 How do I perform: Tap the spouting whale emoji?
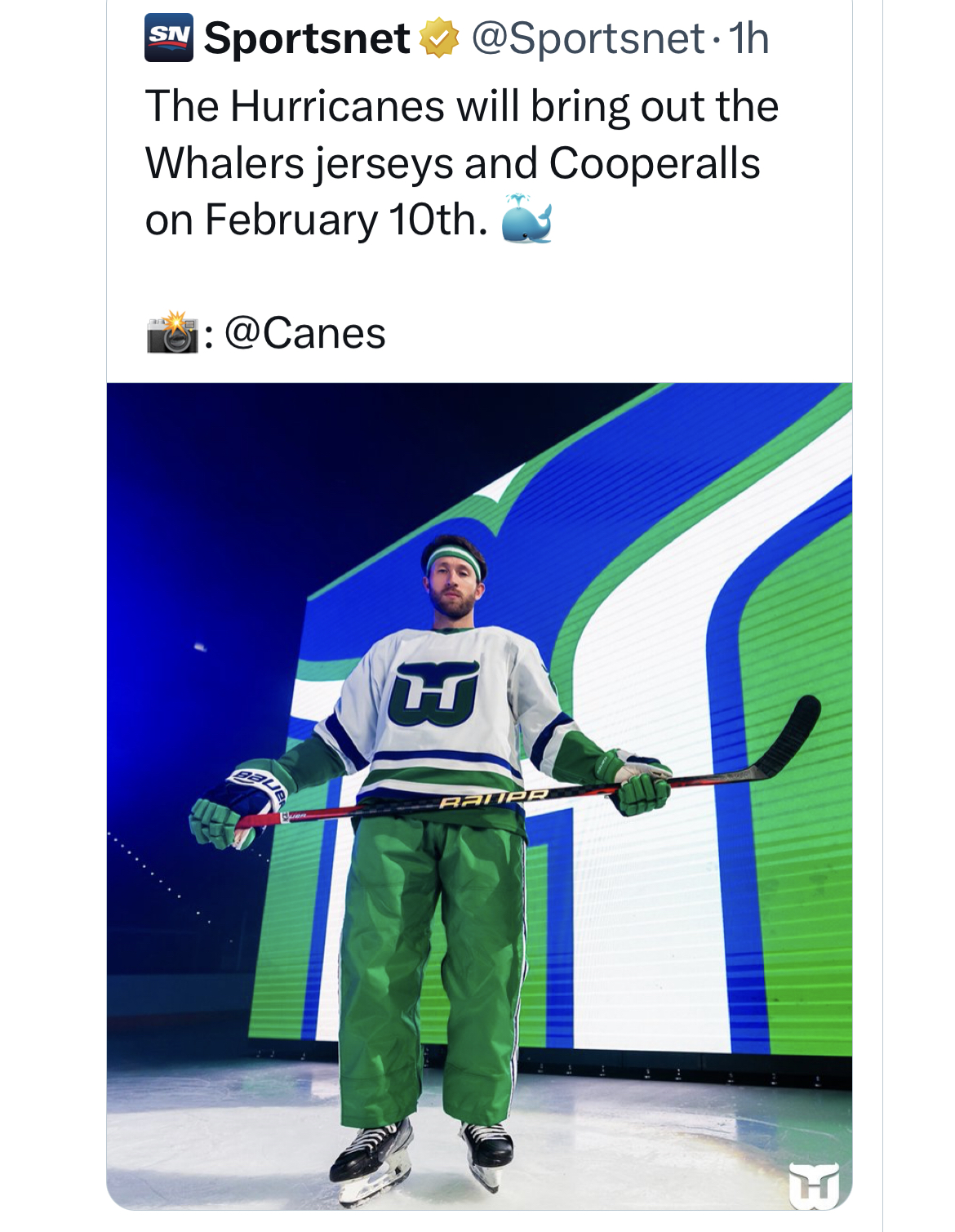(x=526, y=219)
